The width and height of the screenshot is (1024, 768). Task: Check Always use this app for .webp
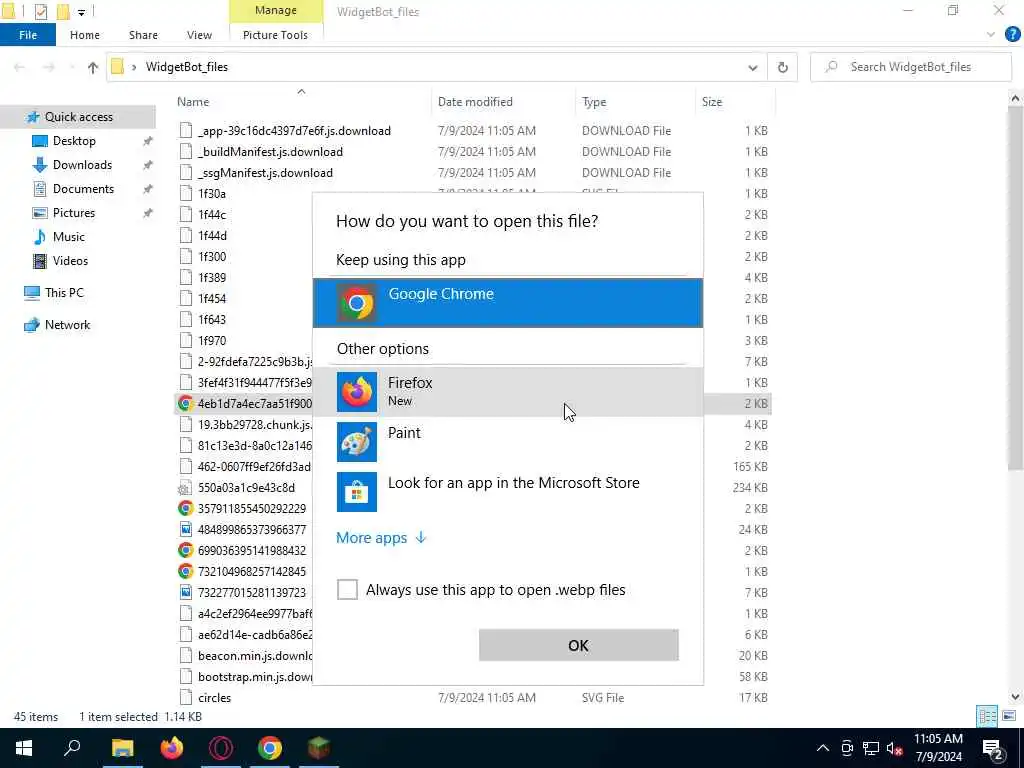(x=347, y=589)
